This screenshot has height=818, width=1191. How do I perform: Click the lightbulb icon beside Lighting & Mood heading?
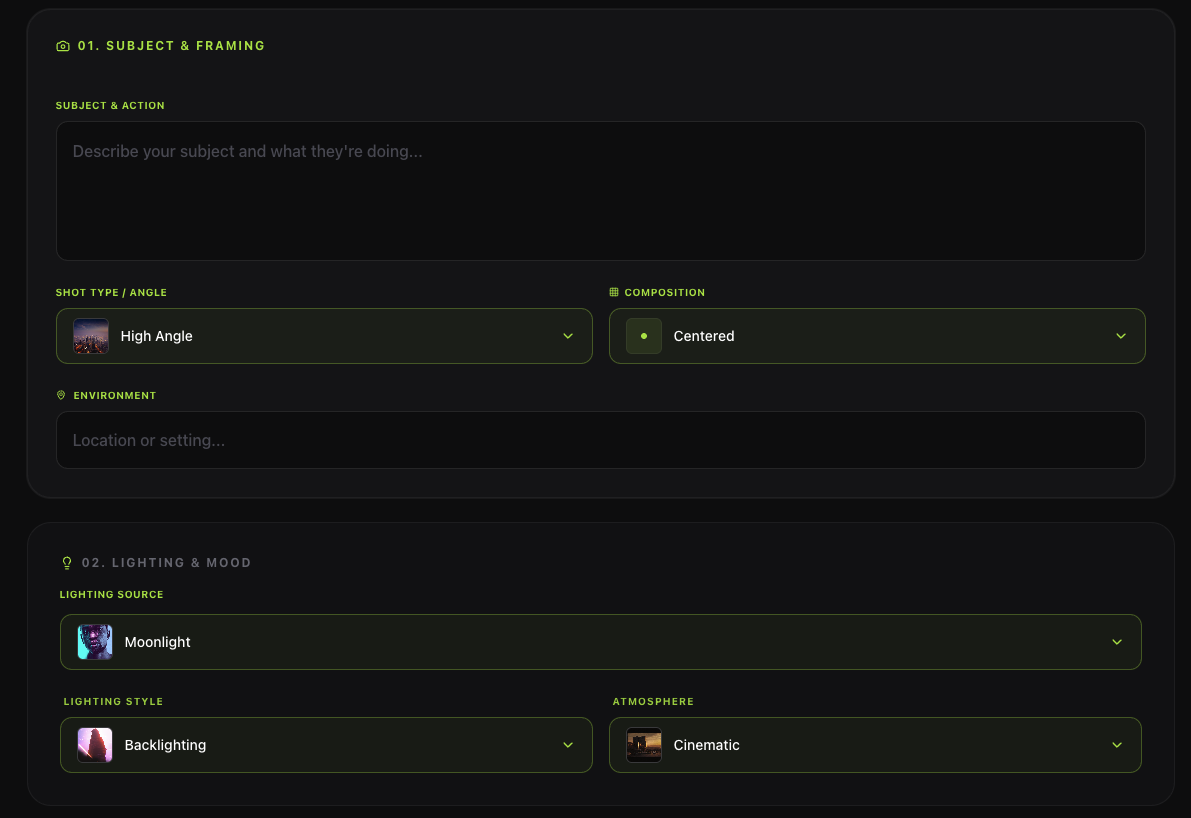tap(67, 562)
